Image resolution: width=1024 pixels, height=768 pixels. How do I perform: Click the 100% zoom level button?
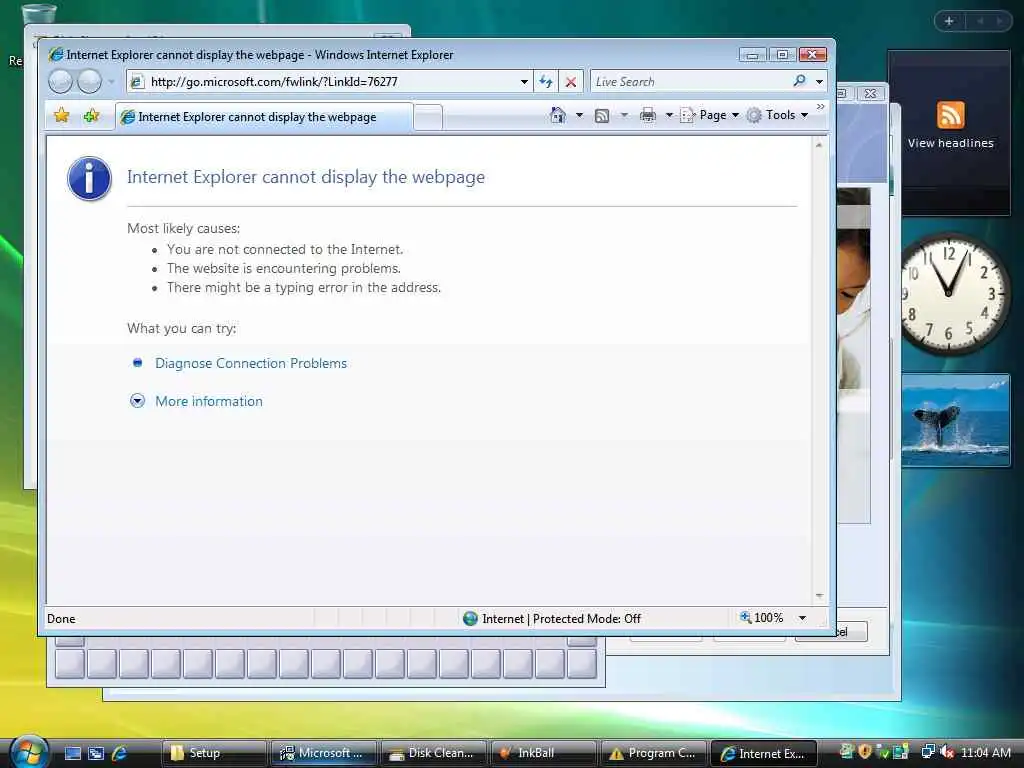pyautogui.click(x=761, y=617)
